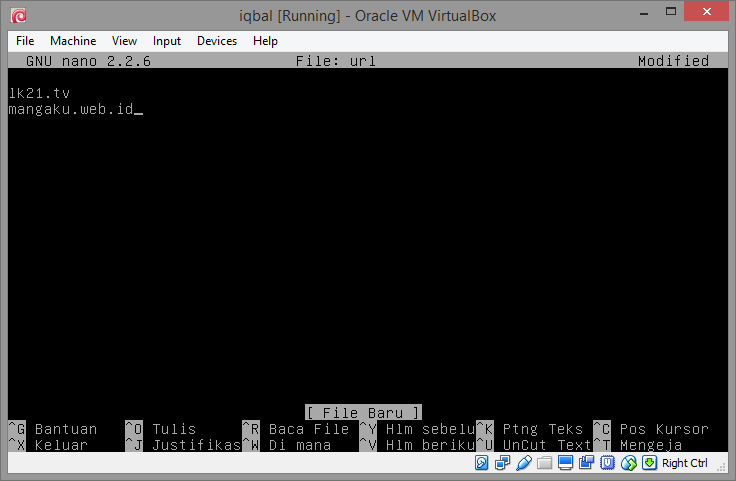Click the ^V Hlm beriku shortcut label

417,445
